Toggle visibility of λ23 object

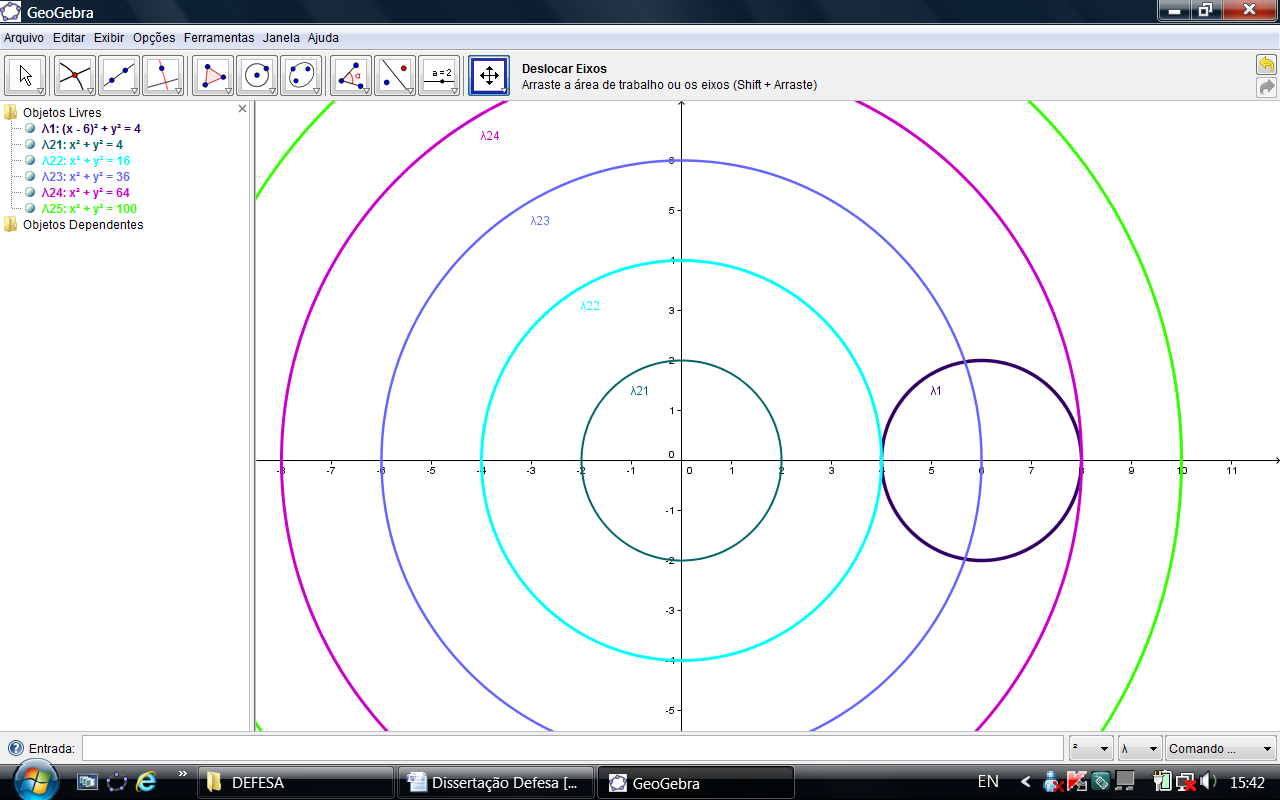click(x=31, y=177)
